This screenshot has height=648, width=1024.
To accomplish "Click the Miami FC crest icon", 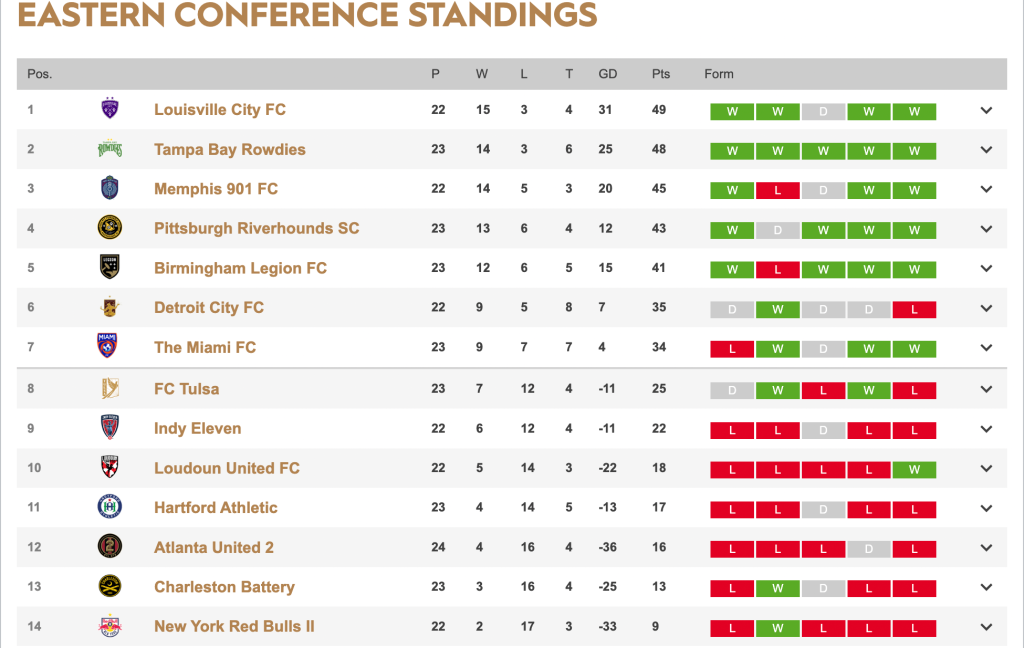I will tap(110, 347).
